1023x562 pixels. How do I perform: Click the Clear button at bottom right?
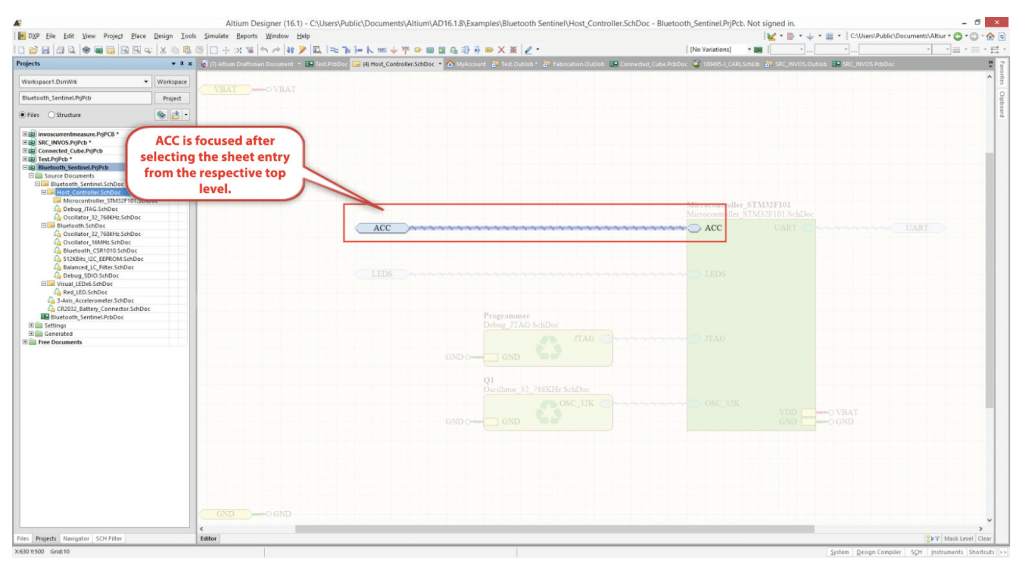click(x=985, y=539)
